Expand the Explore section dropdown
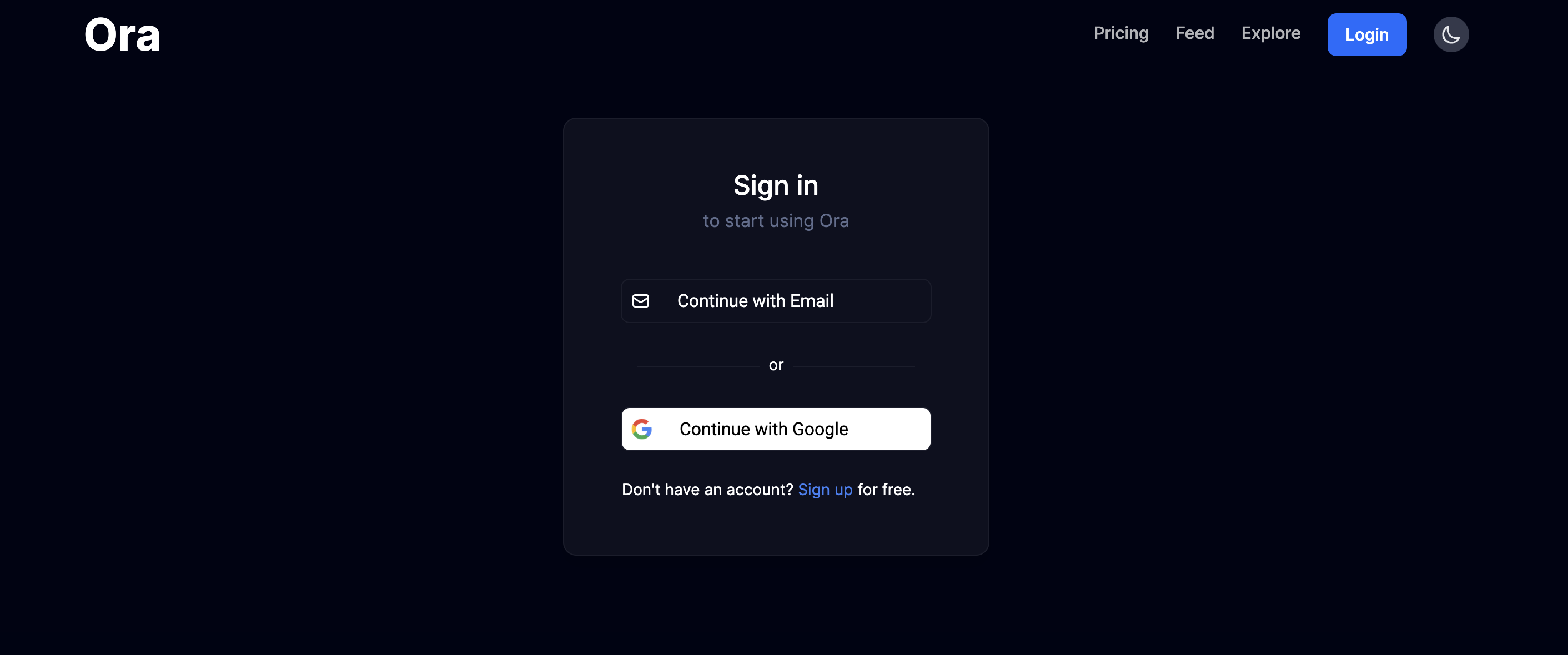The image size is (1568, 655). pyautogui.click(x=1271, y=33)
